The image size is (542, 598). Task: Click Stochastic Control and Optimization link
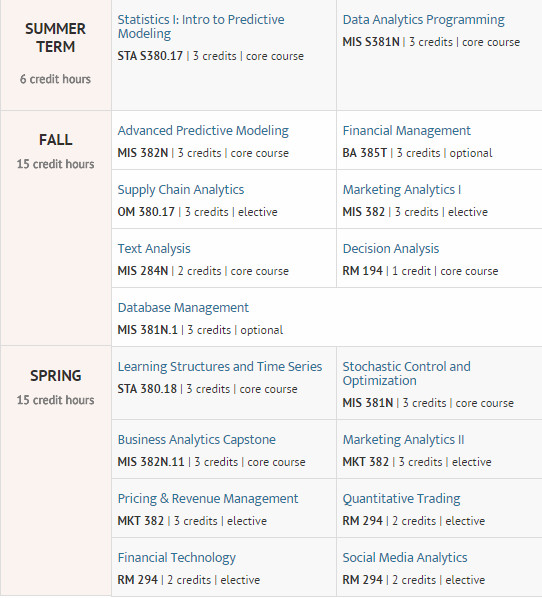click(x=406, y=373)
